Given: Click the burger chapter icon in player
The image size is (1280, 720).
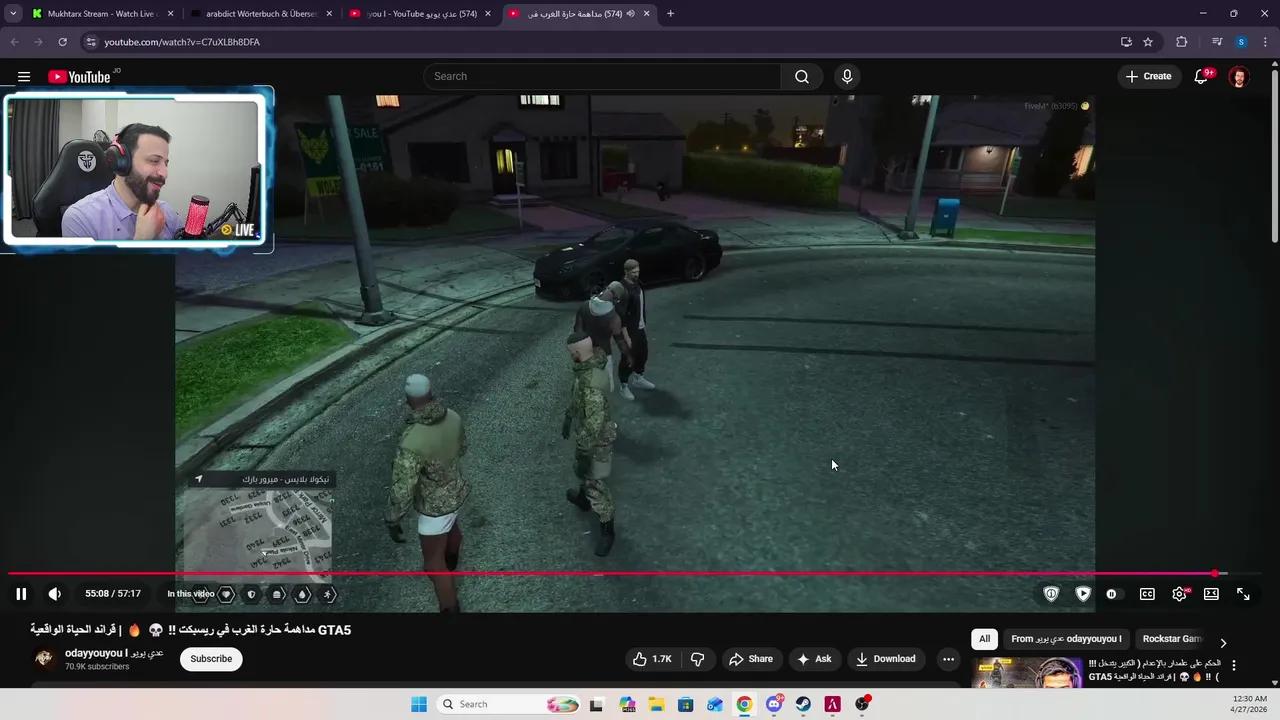Looking at the screenshot, I should 277,594.
